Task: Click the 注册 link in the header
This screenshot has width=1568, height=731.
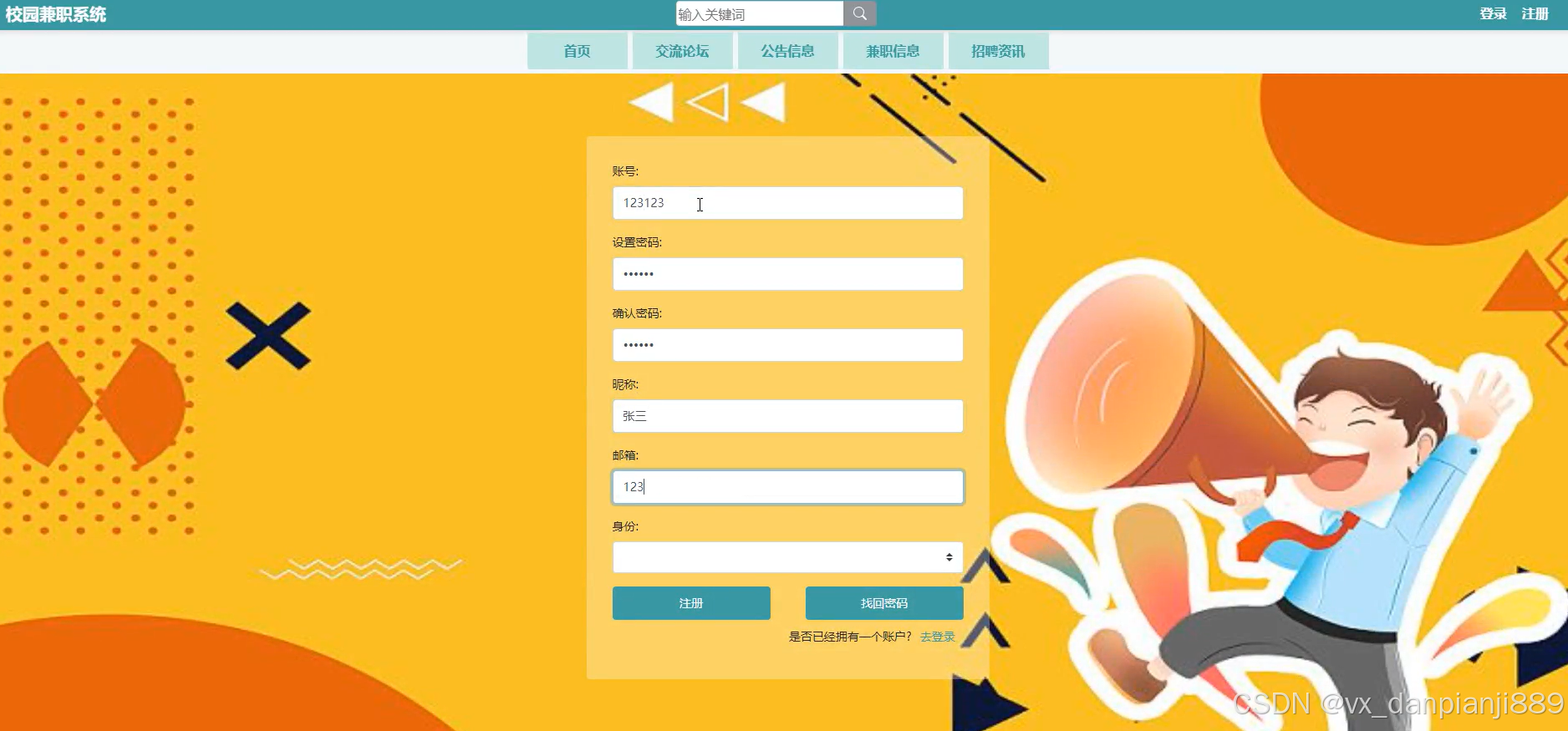Action: click(1535, 13)
